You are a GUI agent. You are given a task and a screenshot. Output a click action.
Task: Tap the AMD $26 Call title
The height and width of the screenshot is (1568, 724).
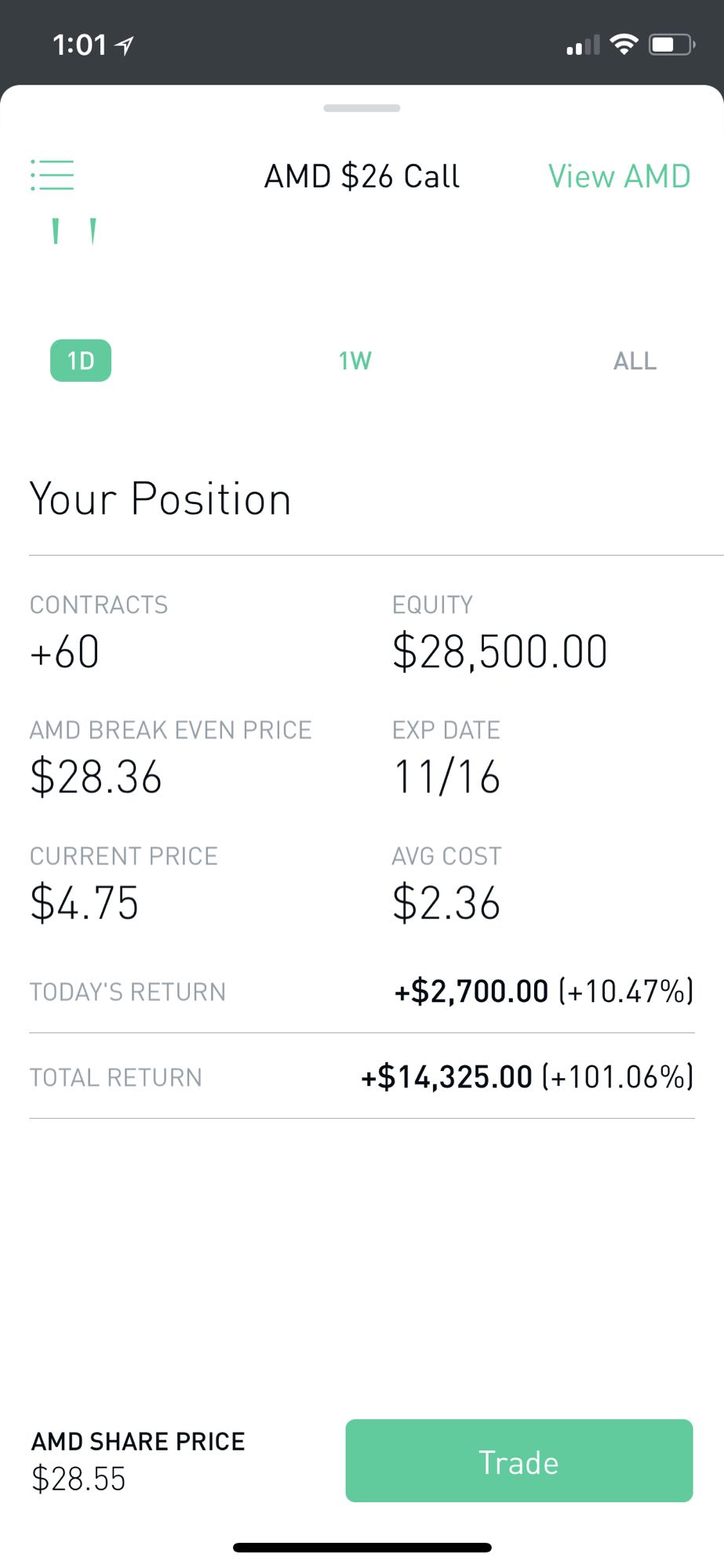point(362,176)
